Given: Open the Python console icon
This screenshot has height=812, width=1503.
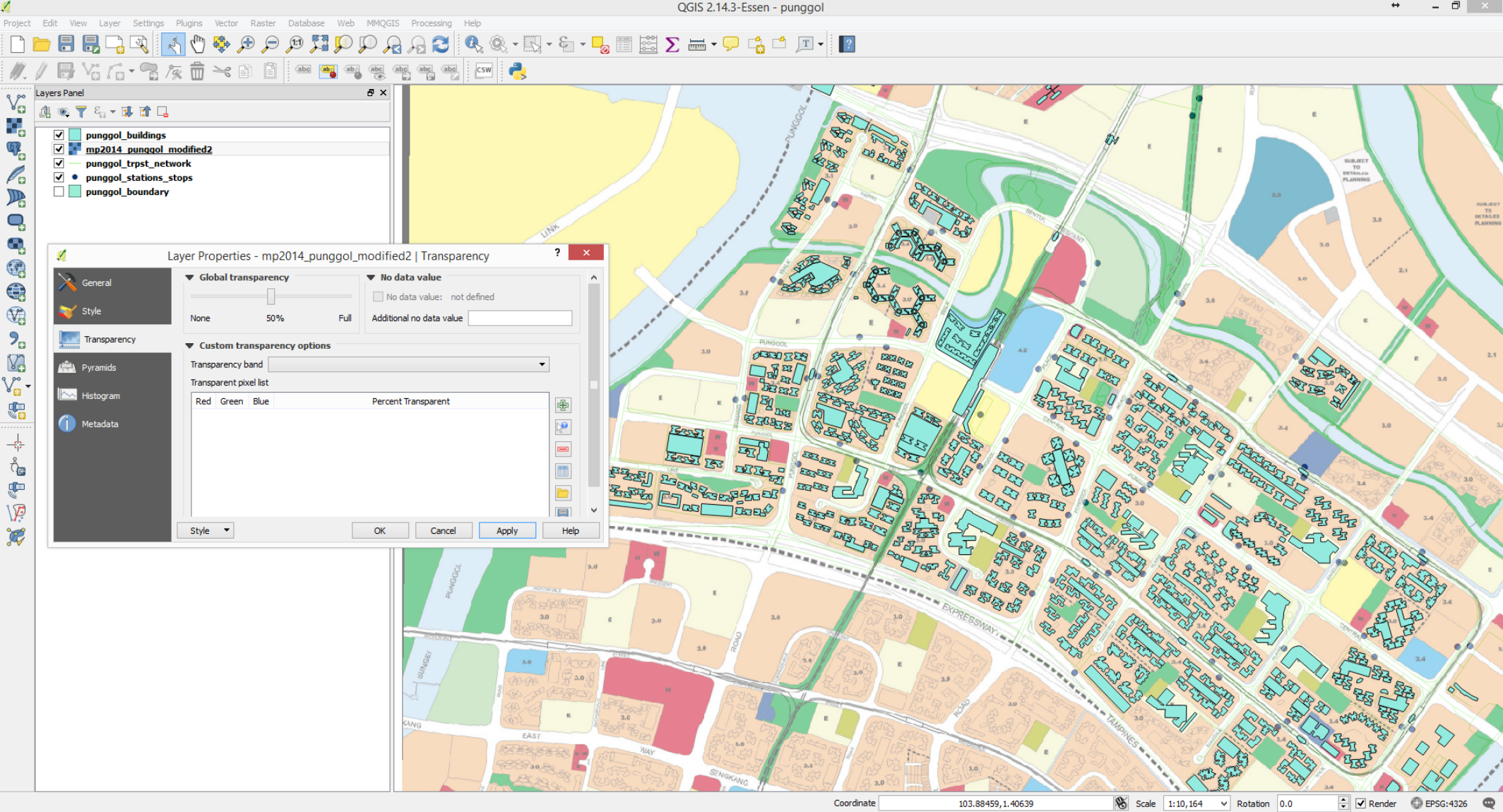Looking at the screenshot, I should coord(518,71).
